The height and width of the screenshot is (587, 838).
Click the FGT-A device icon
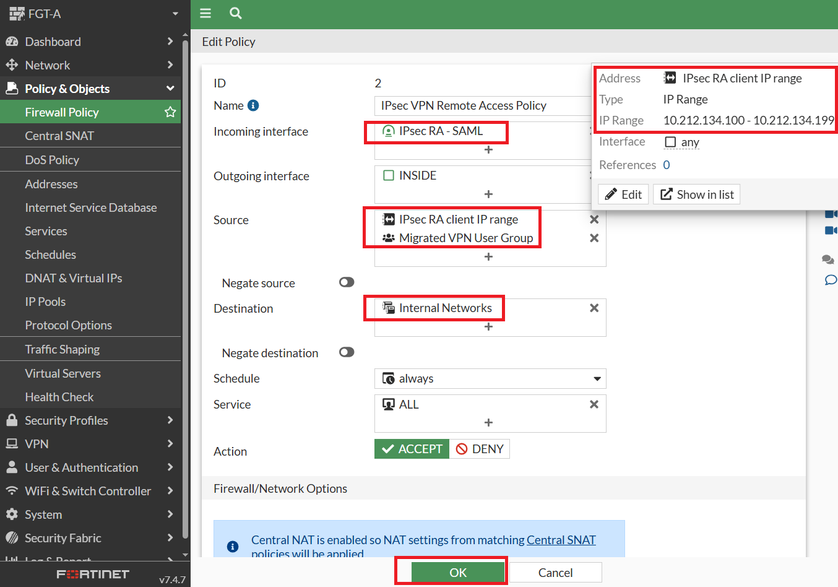(17, 14)
